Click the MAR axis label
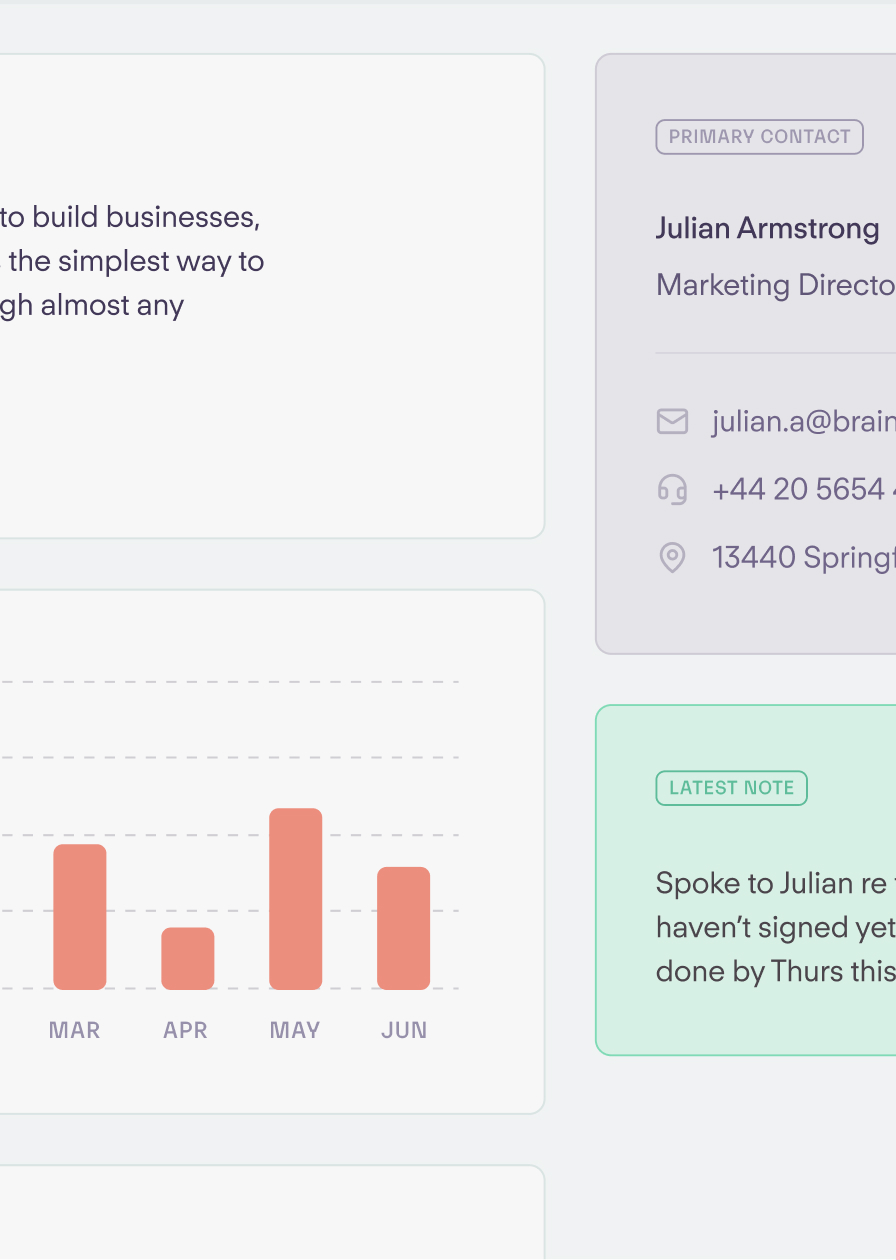Image resolution: width=896 pixels, height=1260 pixels. tap(75, 1030)
